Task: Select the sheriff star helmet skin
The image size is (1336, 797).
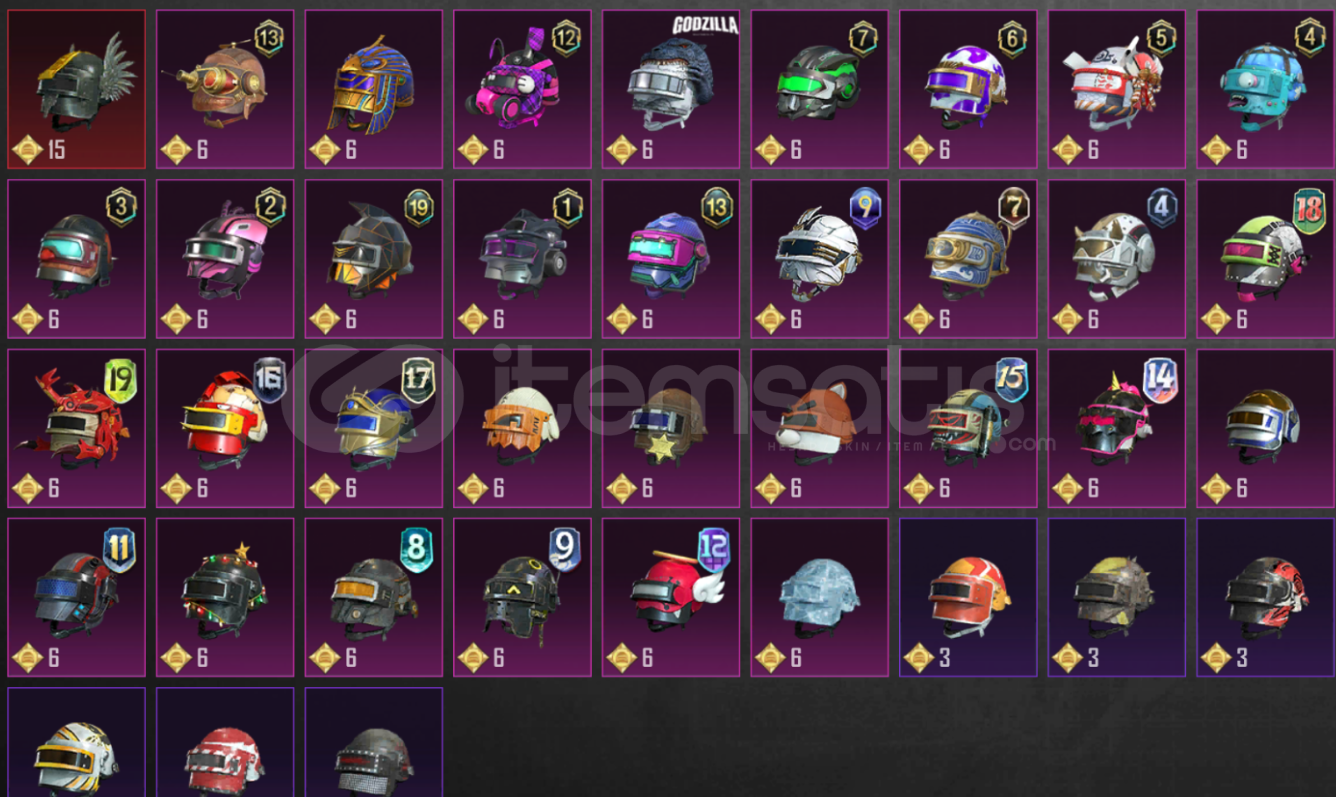Action: click(671, 428)
